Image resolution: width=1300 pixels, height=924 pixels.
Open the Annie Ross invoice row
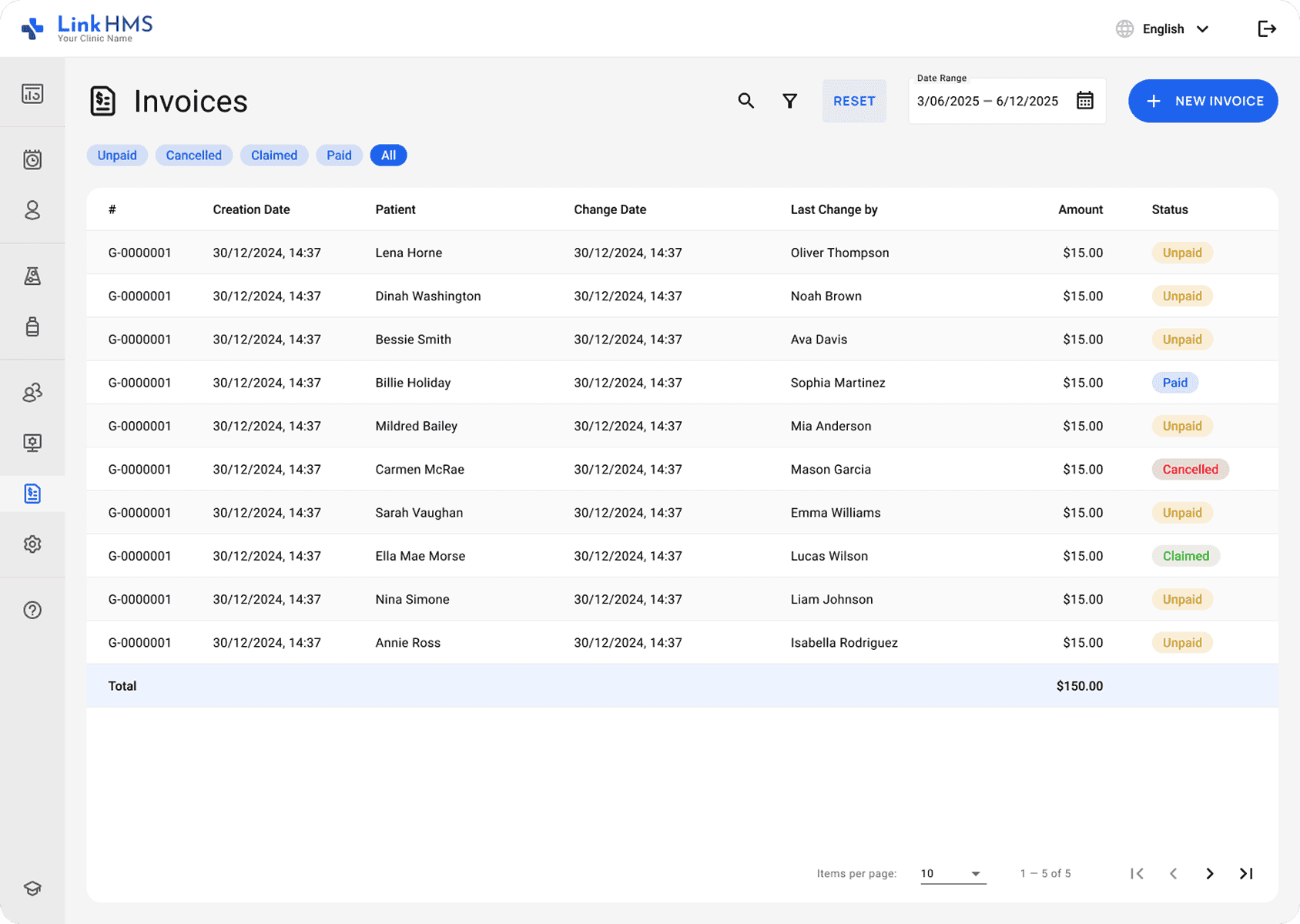coord(682,643)
